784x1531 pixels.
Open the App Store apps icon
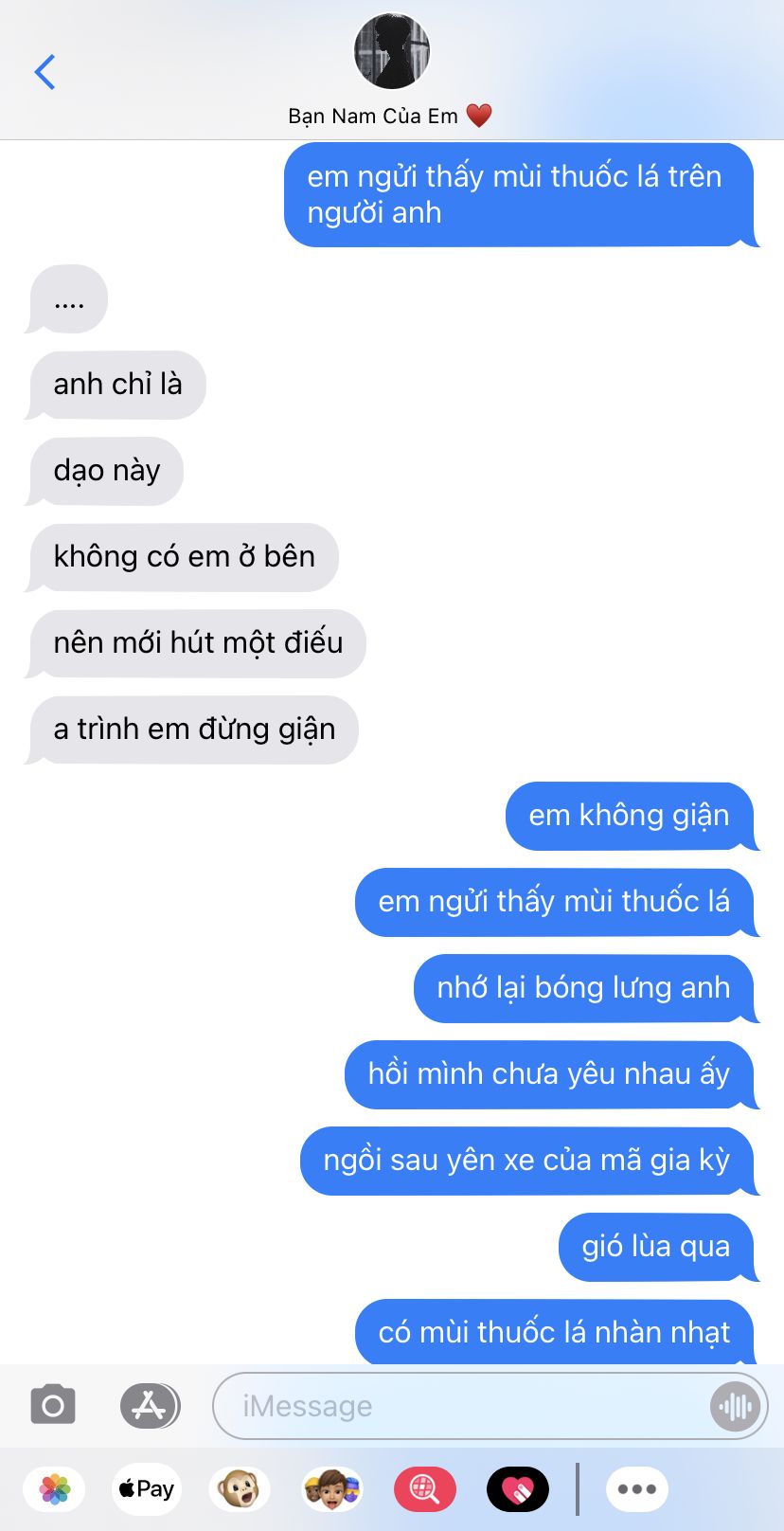point(150,1406)
